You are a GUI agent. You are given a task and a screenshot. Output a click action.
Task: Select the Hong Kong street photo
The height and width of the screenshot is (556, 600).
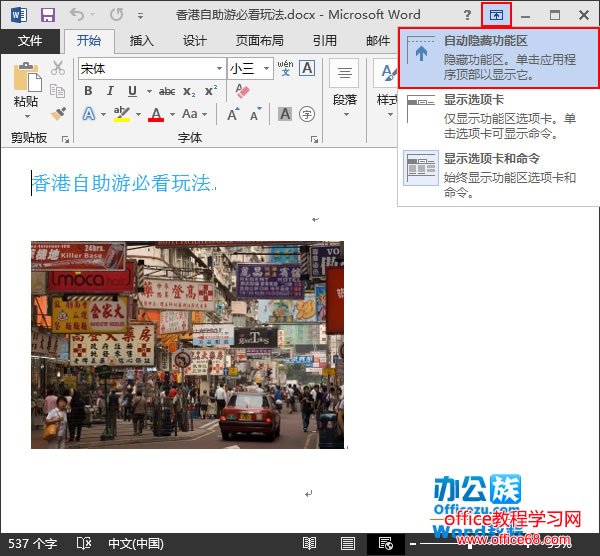[x=187, y=344]
